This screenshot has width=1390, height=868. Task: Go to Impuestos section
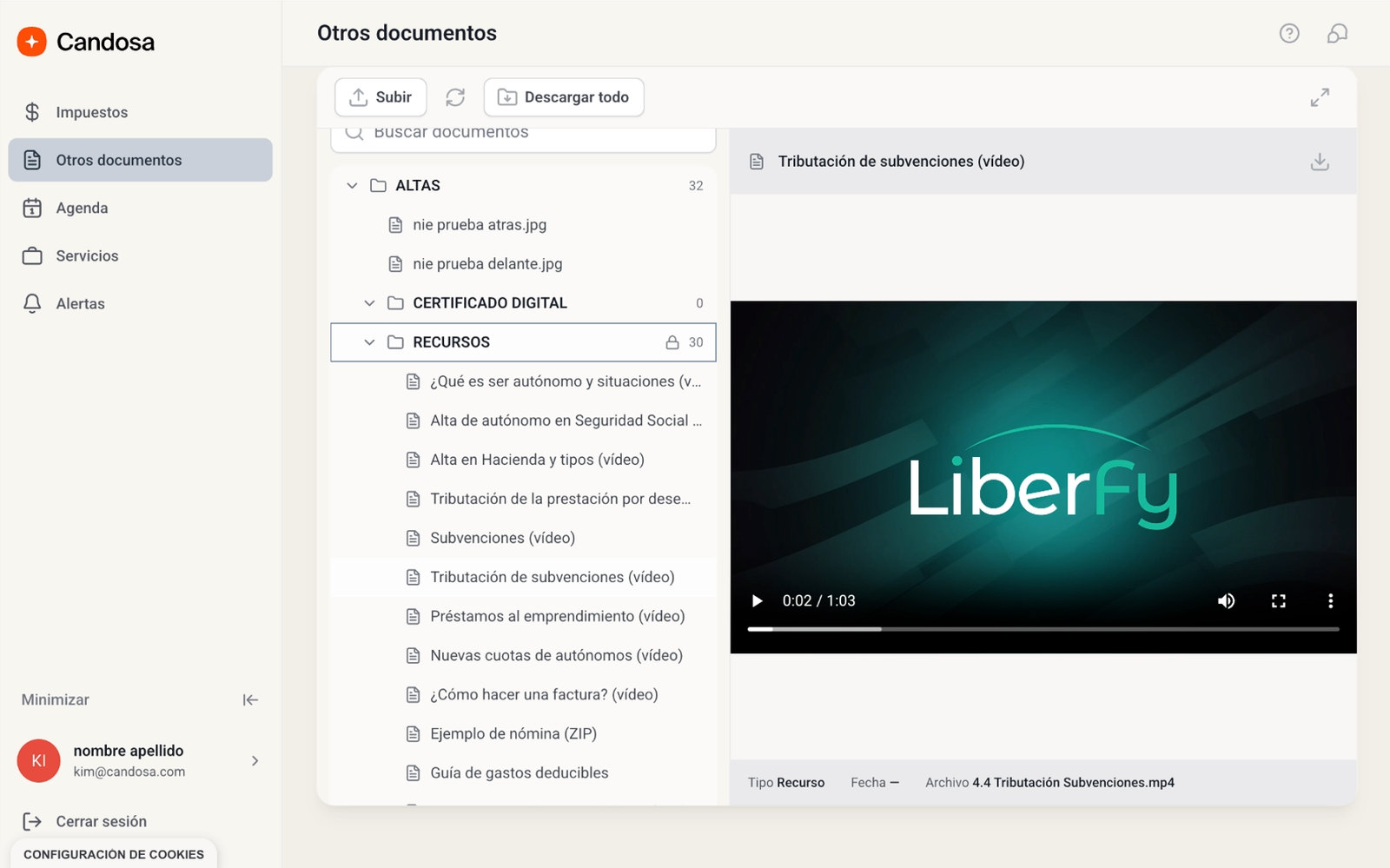tap(140, 112)
